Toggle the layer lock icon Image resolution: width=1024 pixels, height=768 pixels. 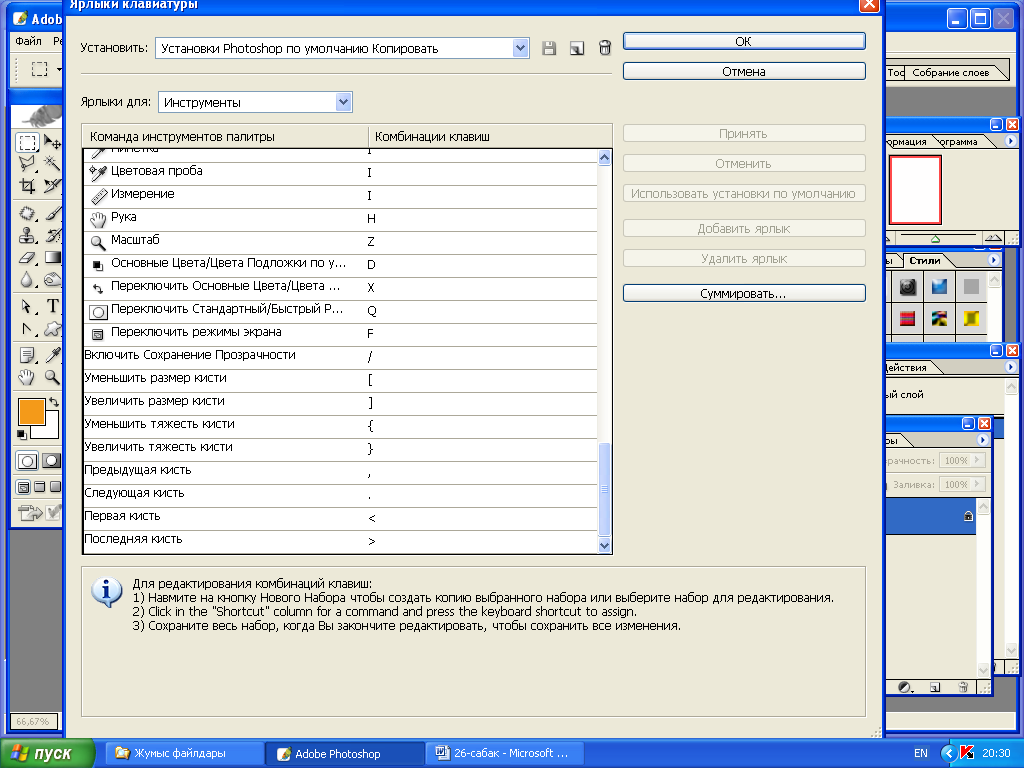click(968, 516)
